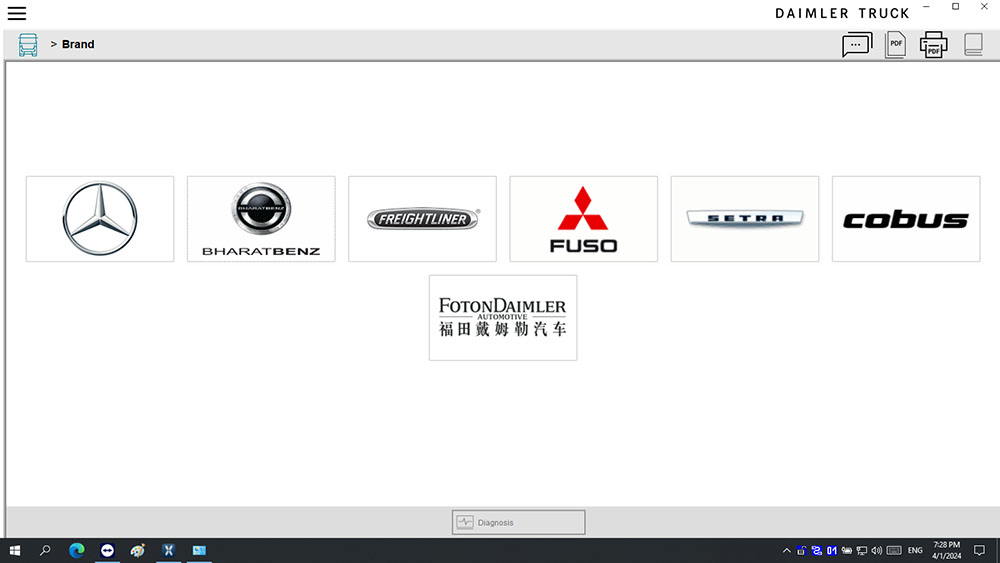Viewport: 1000px width, 563px height.
Task: Choose the Cobus brand tile
Action: pos(906,219)
